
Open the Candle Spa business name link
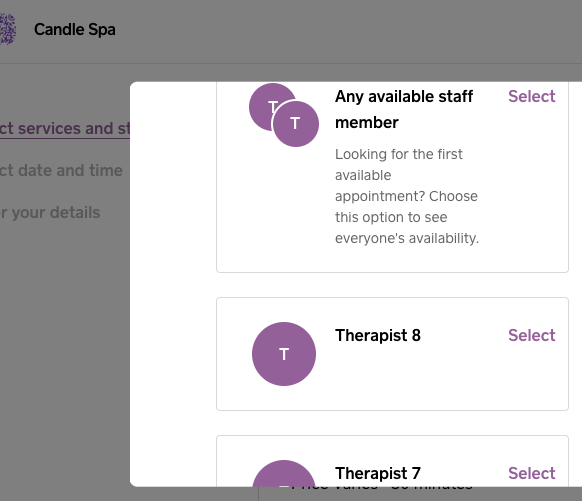(75, 29)
